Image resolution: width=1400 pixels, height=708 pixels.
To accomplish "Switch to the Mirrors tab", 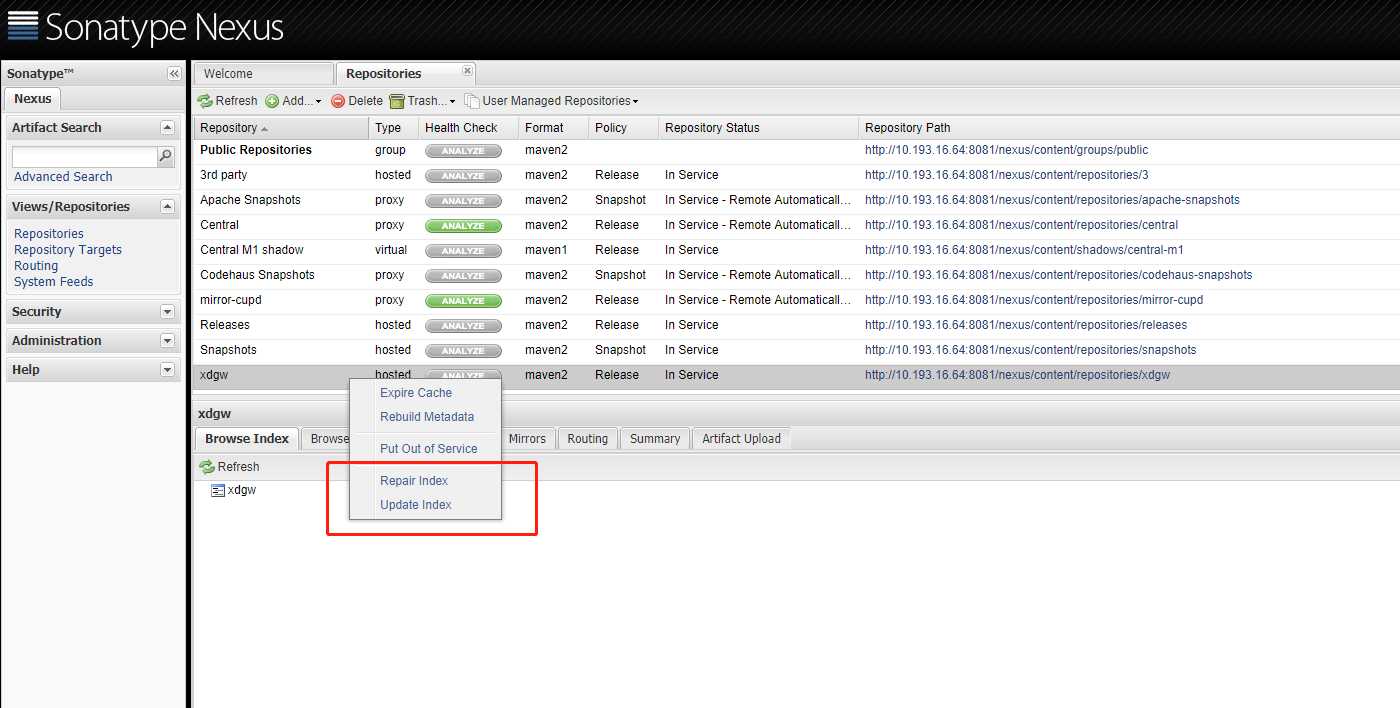I will point(527,439).
